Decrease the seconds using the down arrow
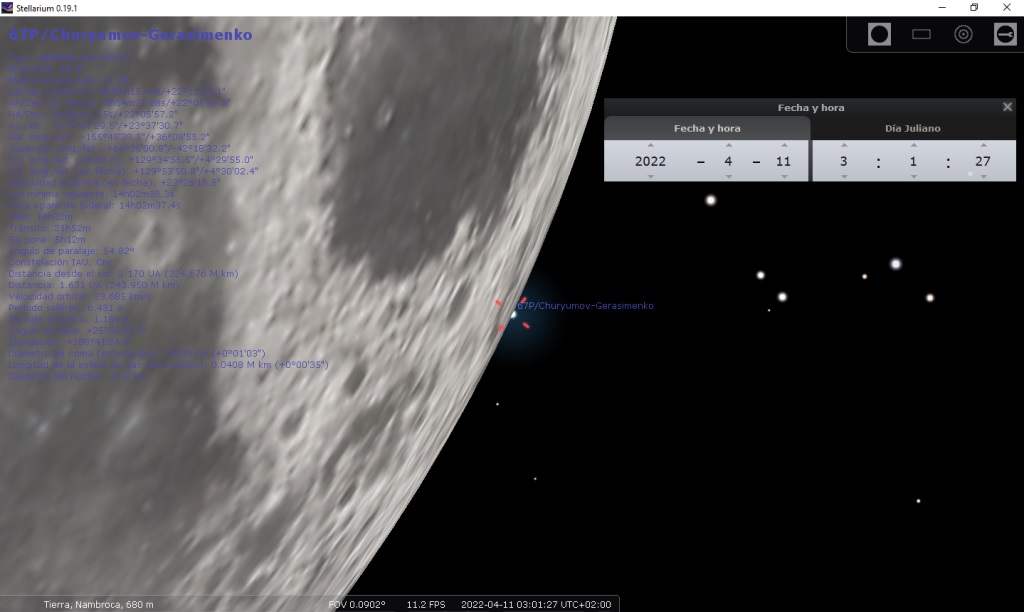The image size is (1024, 612). 983,176
